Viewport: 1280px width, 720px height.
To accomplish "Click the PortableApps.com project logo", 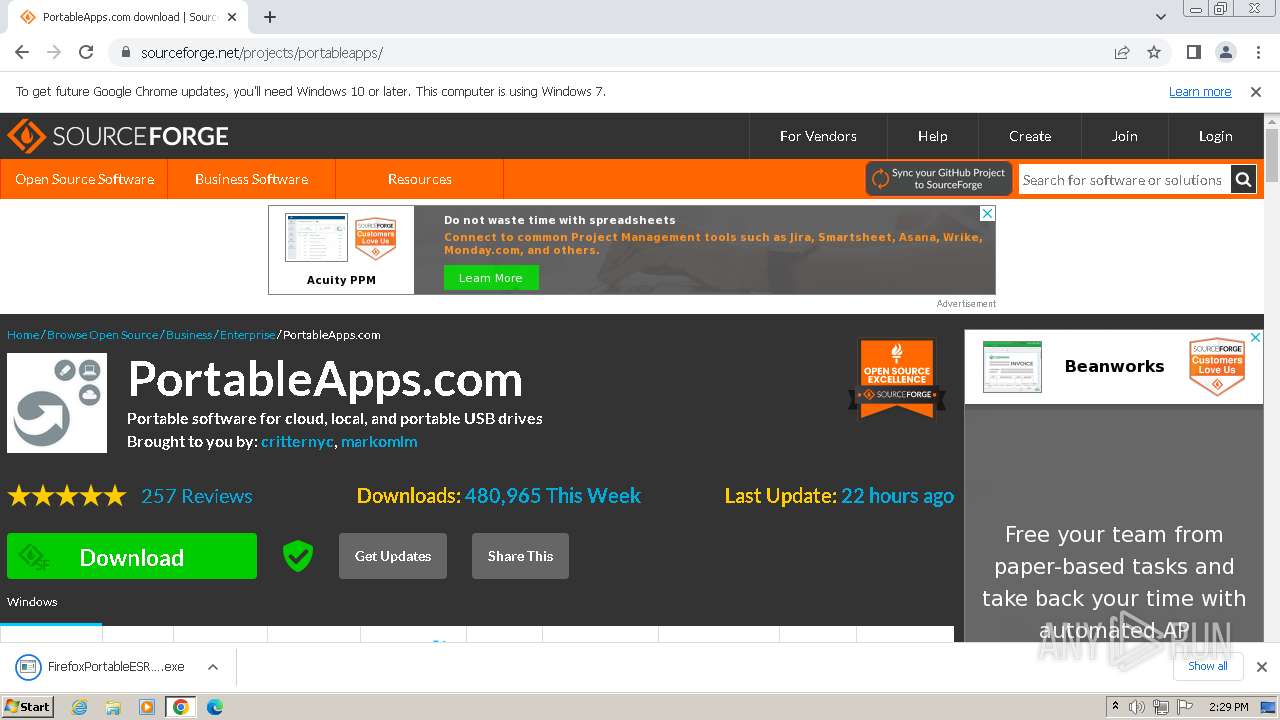I will pyautogui.click(x=57, y=403).
